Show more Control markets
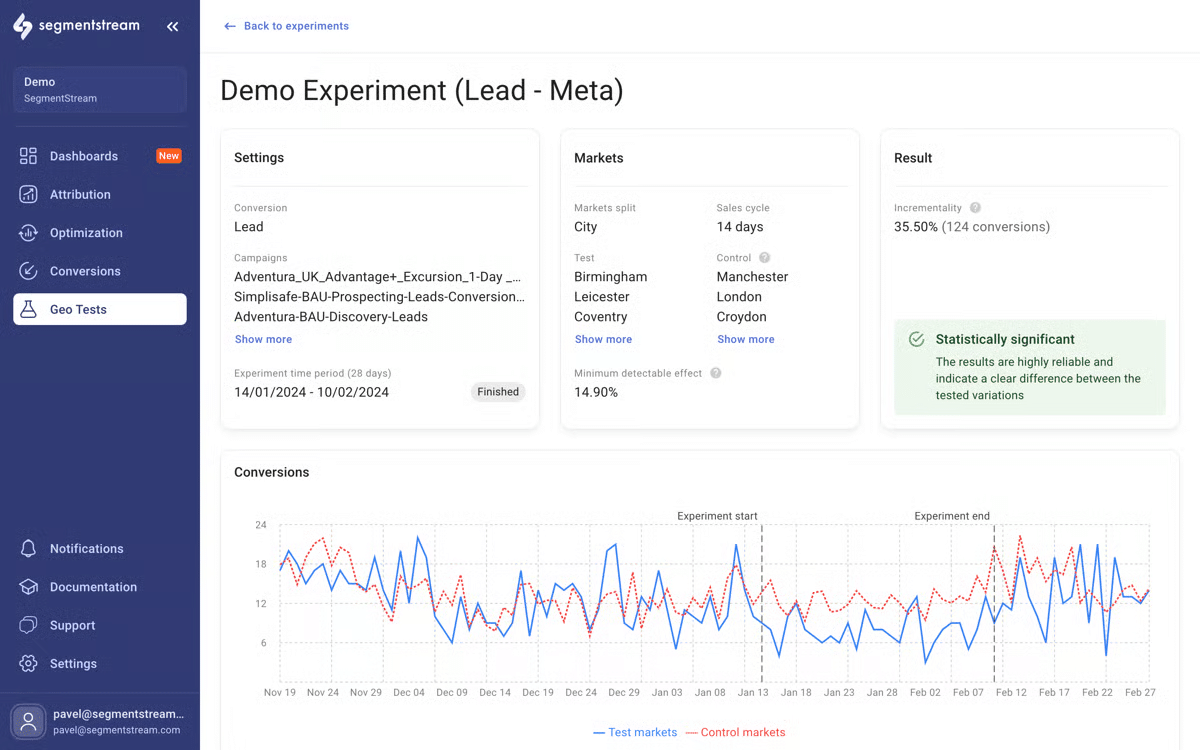 point(746,339)
